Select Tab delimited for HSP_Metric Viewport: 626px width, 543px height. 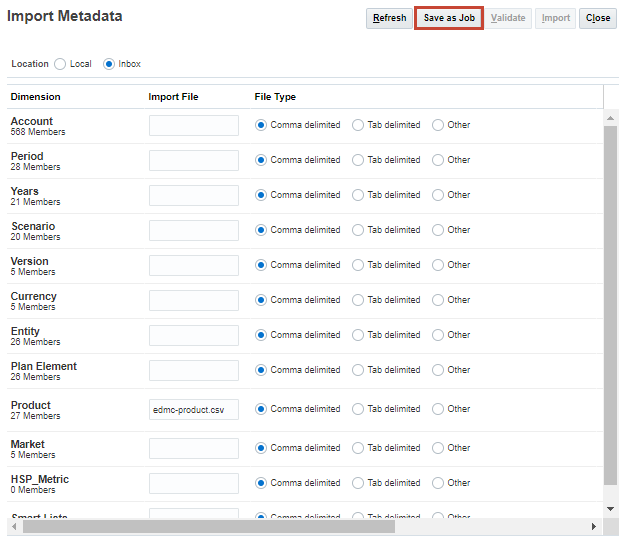(x=358, y=483)
